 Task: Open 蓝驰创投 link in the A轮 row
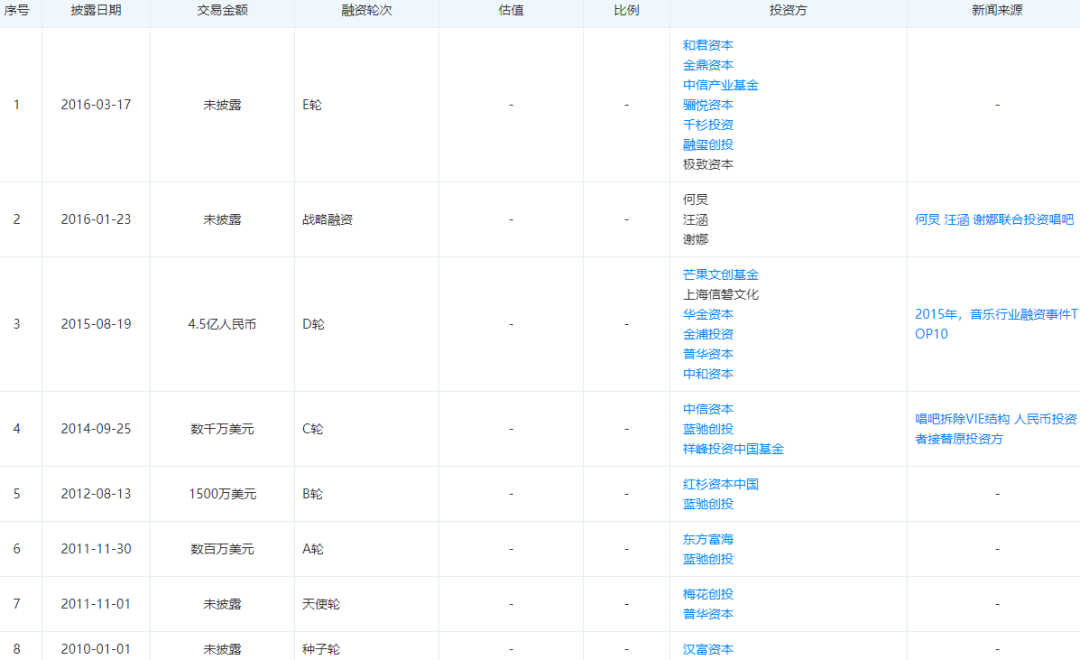tap(707, 559)
